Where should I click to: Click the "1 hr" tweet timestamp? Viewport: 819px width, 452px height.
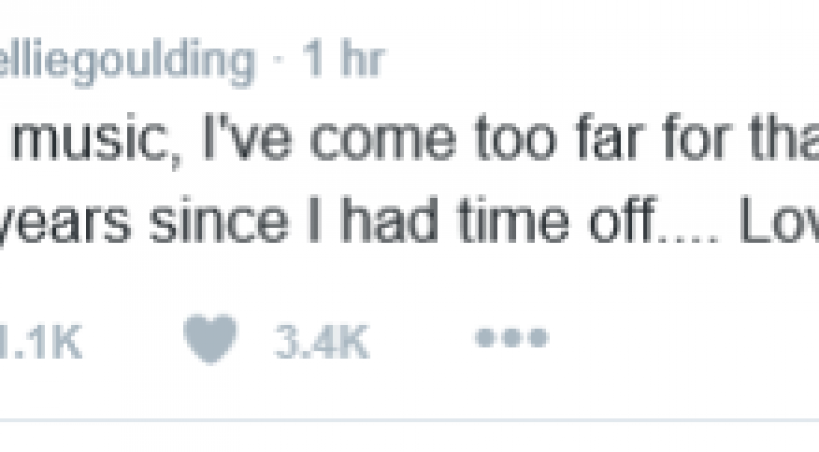tap(345, 62)
